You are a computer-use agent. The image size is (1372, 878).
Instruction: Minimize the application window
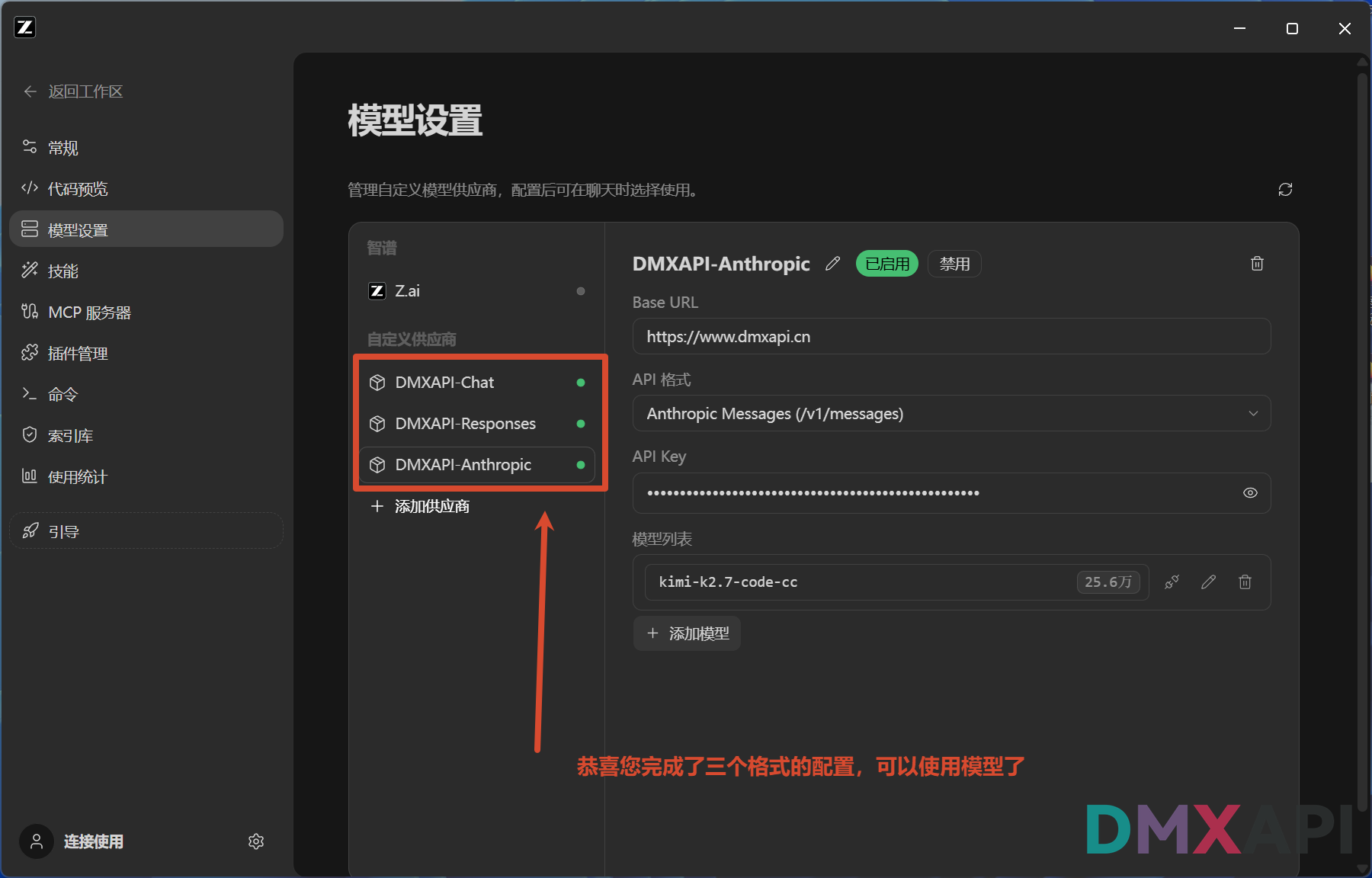[x=1240, y=28]
